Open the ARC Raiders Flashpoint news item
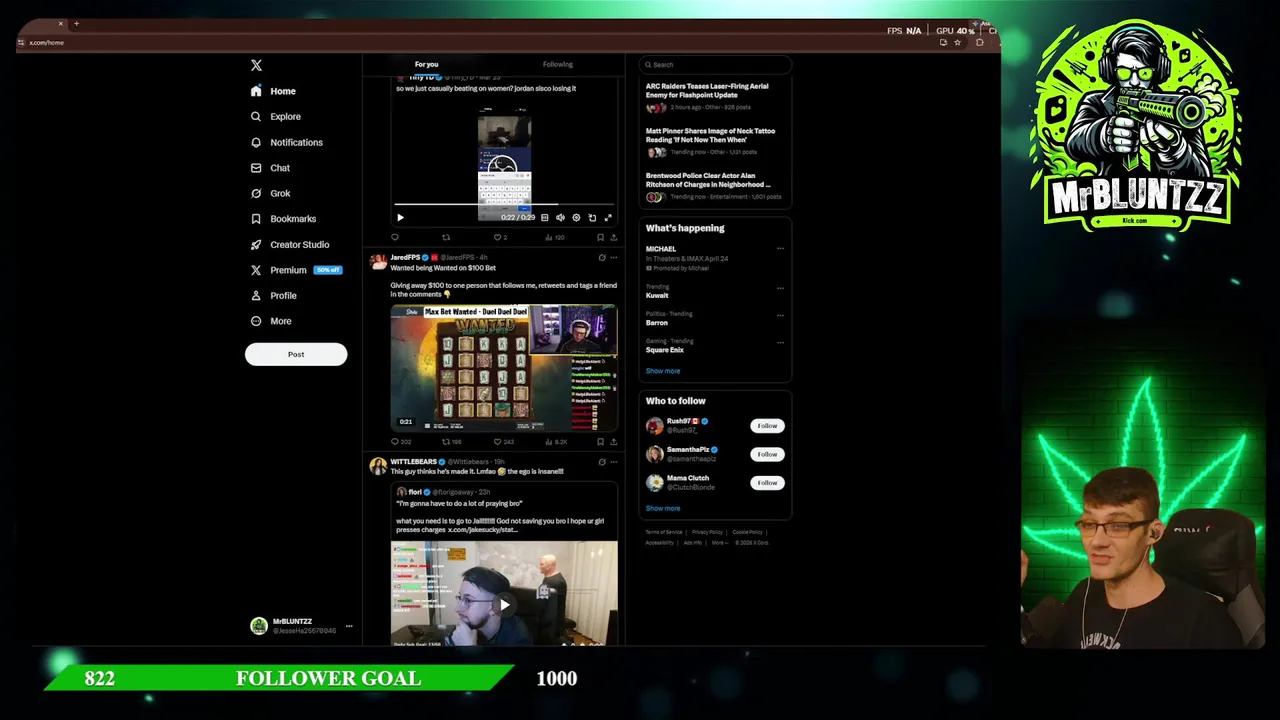Image resolution: width=1280 pixels, height=720 pixels. click(x=707, y=90)
